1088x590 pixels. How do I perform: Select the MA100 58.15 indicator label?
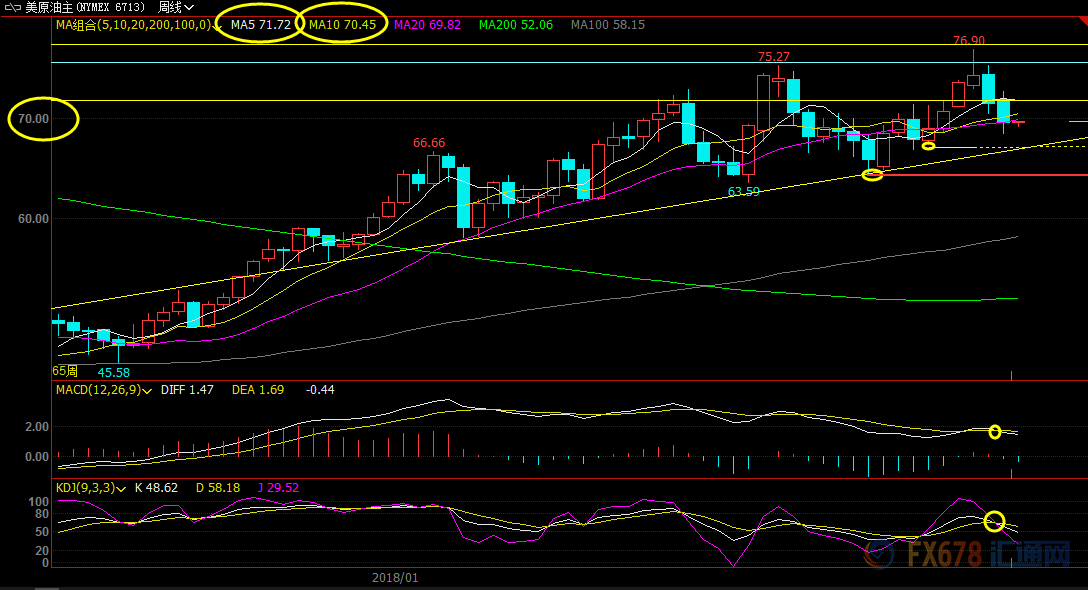click(x=607, y=24)
